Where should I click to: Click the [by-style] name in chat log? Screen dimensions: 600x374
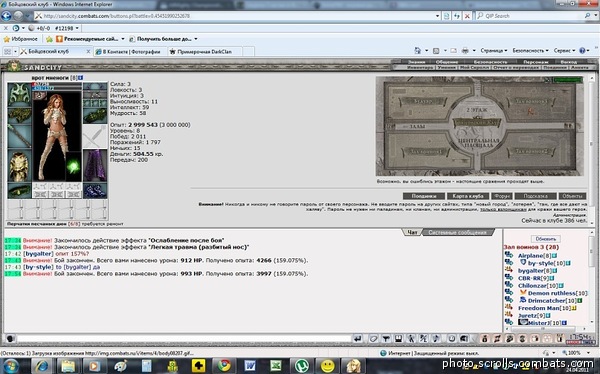point(39,267)
